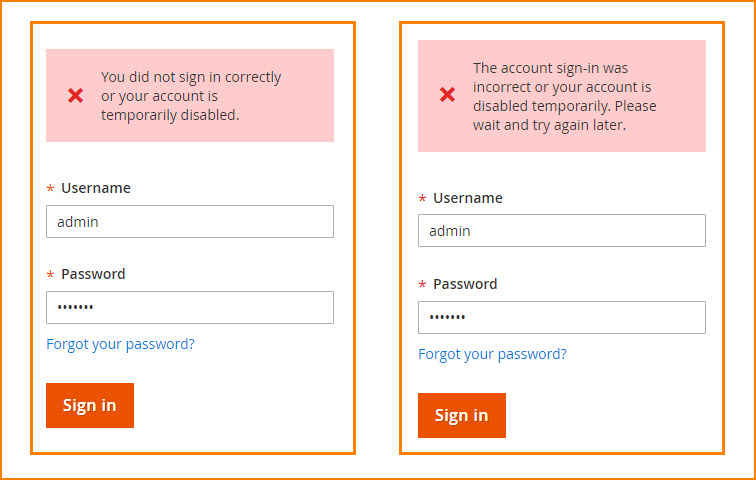Click the 'You did not sign in correctly' message
Screen dimensions: 756x480
(x=191, y=96)
